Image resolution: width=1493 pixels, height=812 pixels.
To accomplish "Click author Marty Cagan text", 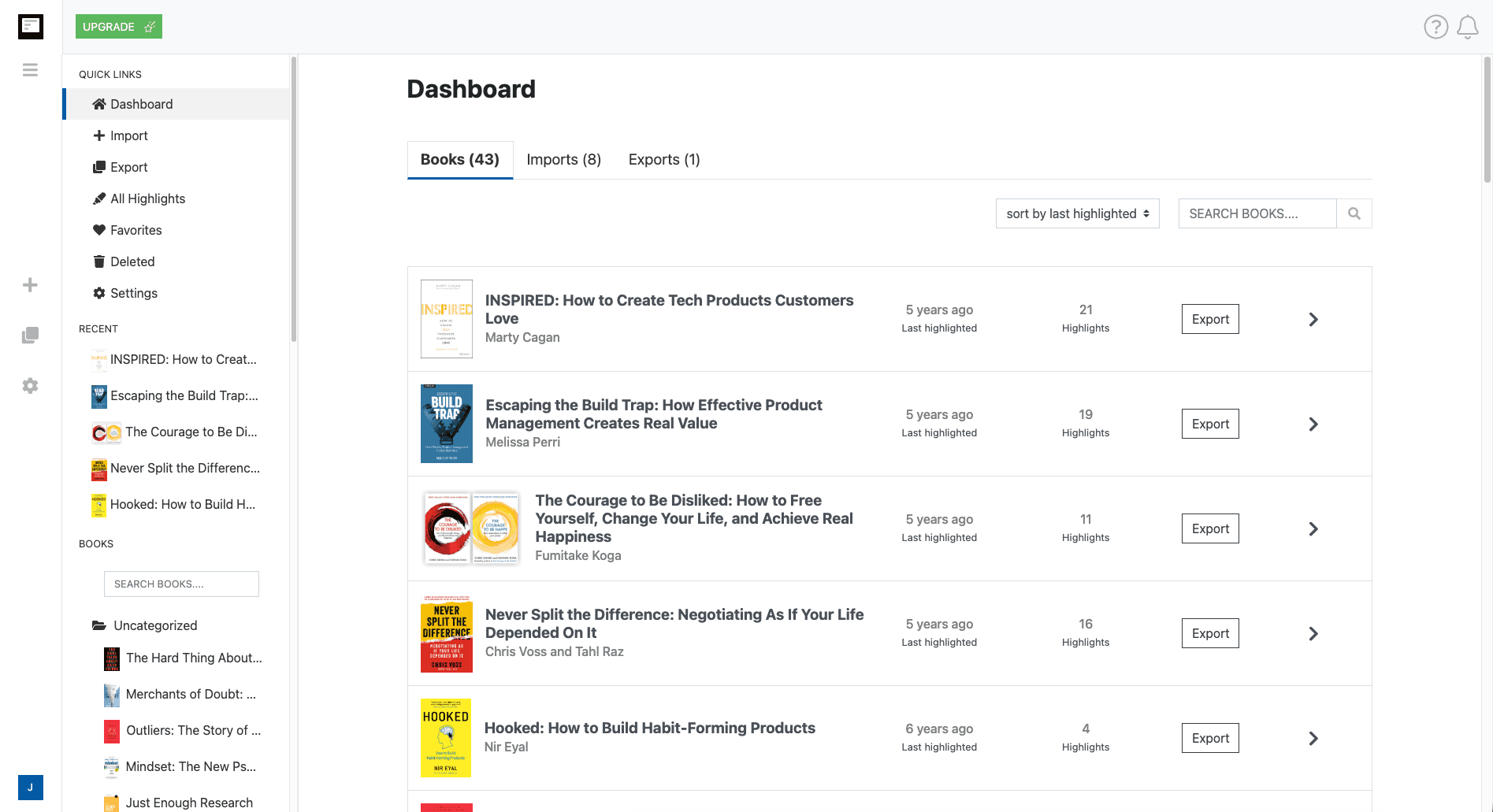I will click(x=522, y=337).
